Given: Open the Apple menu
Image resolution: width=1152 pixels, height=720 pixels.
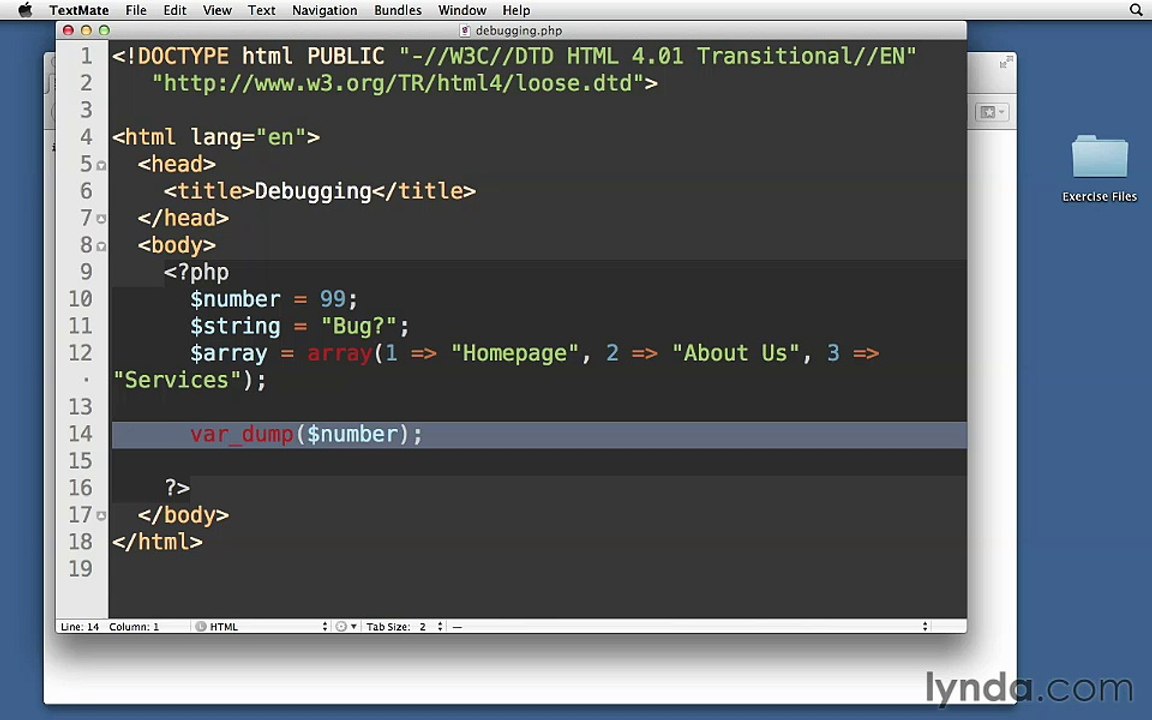Looking at the screenshot, I should click(25, 10).
